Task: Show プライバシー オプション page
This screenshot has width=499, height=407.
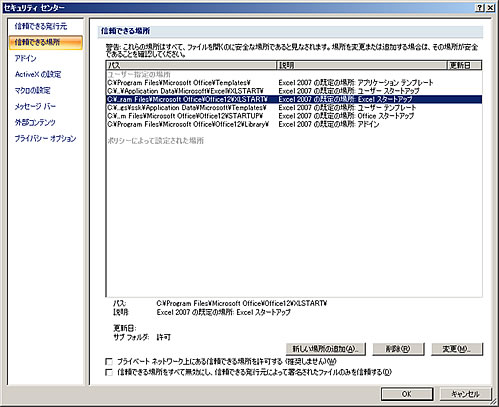Action: [x=45, y=138]
